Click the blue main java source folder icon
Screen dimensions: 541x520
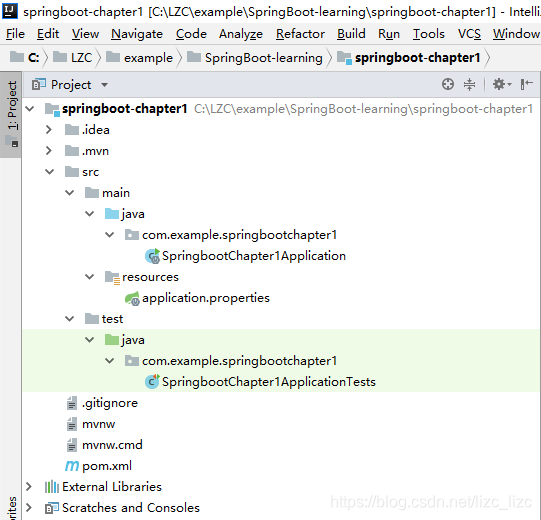[112, 214]
